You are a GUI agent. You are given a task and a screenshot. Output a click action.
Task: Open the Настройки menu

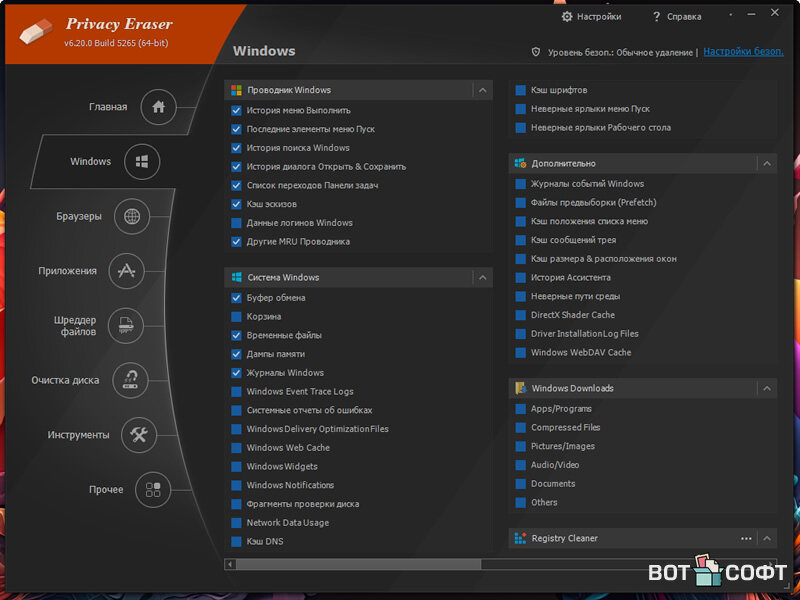click(592, 17)
